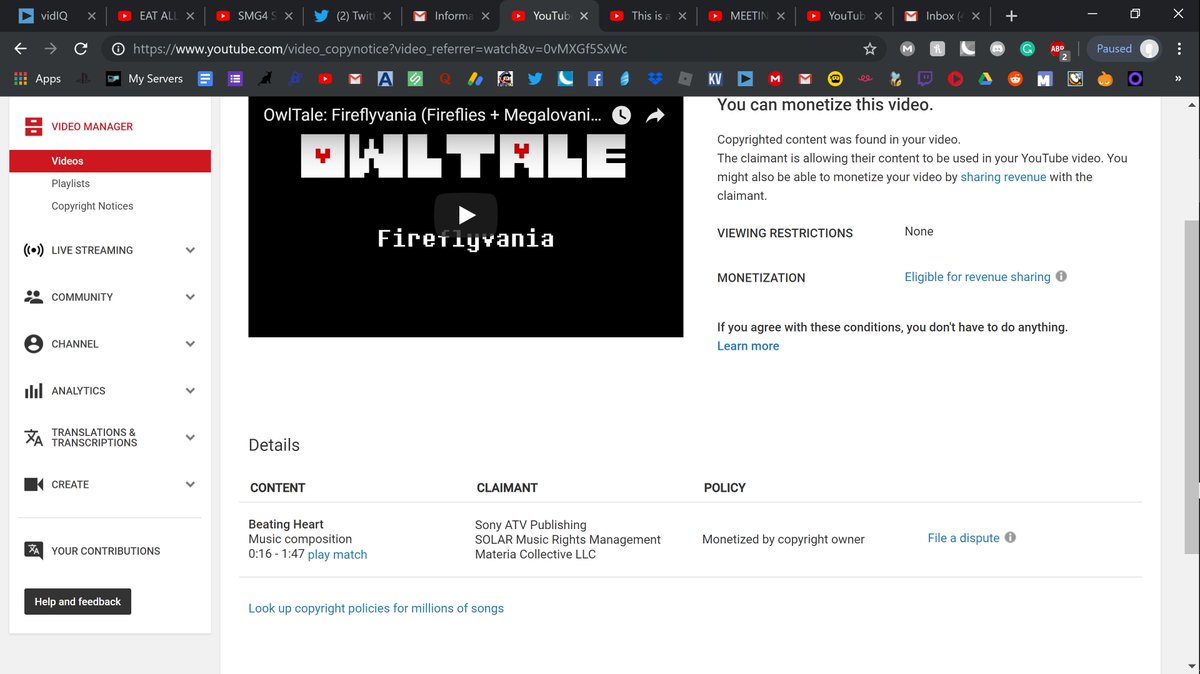Click play match link
Image resolution: width=1200 pixels, height=674 pixels.
tap(337, 554)
